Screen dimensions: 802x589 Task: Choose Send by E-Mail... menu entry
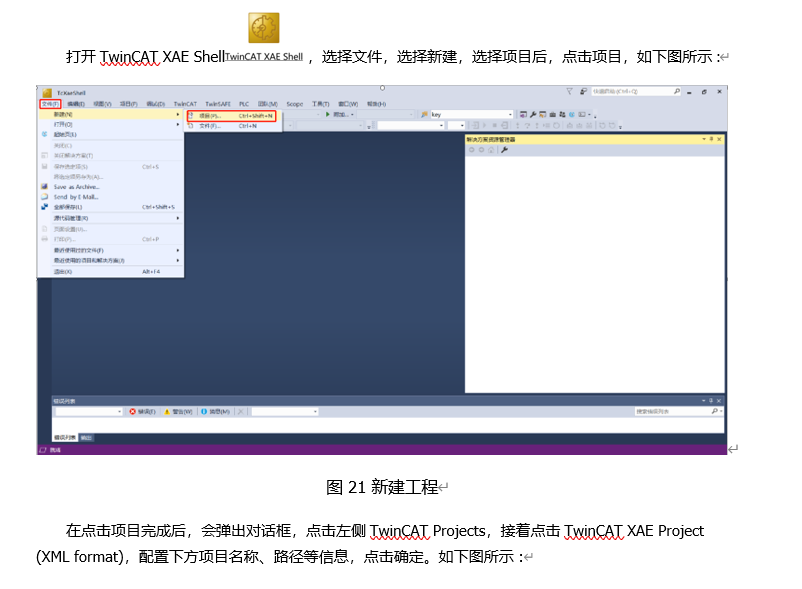pyautogui.click(x=111, y=197)
